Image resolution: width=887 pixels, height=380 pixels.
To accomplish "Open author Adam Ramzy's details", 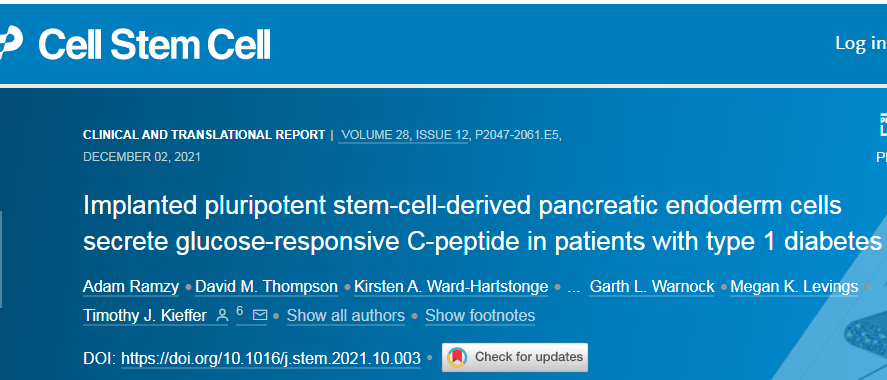I will tap(131, 287).
